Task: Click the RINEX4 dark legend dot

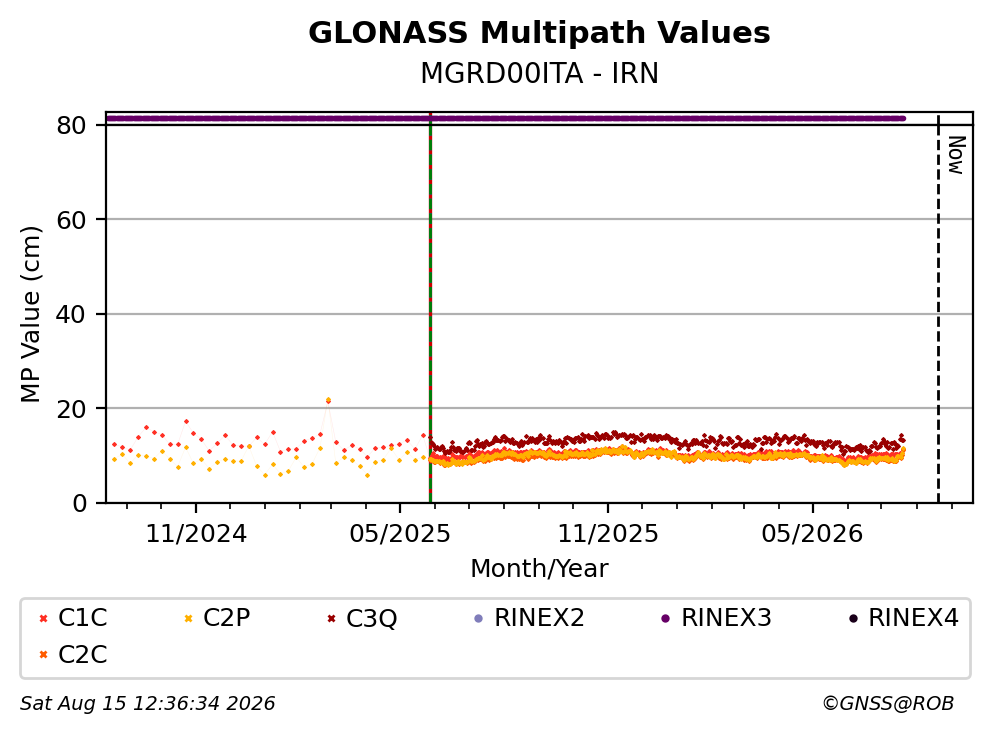Action: point(853,618)
